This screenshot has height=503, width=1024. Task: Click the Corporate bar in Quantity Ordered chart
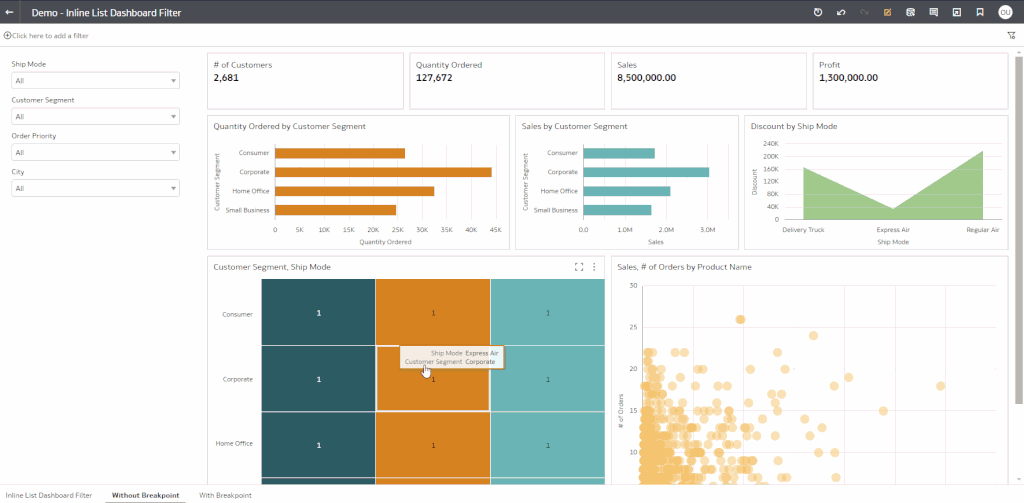click(x=382, y=172)
